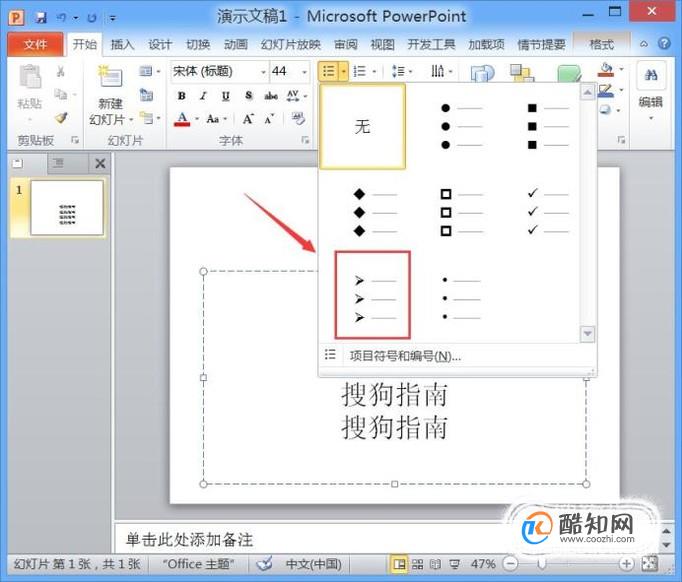Toggle the bullets list button

coord(329,71)
